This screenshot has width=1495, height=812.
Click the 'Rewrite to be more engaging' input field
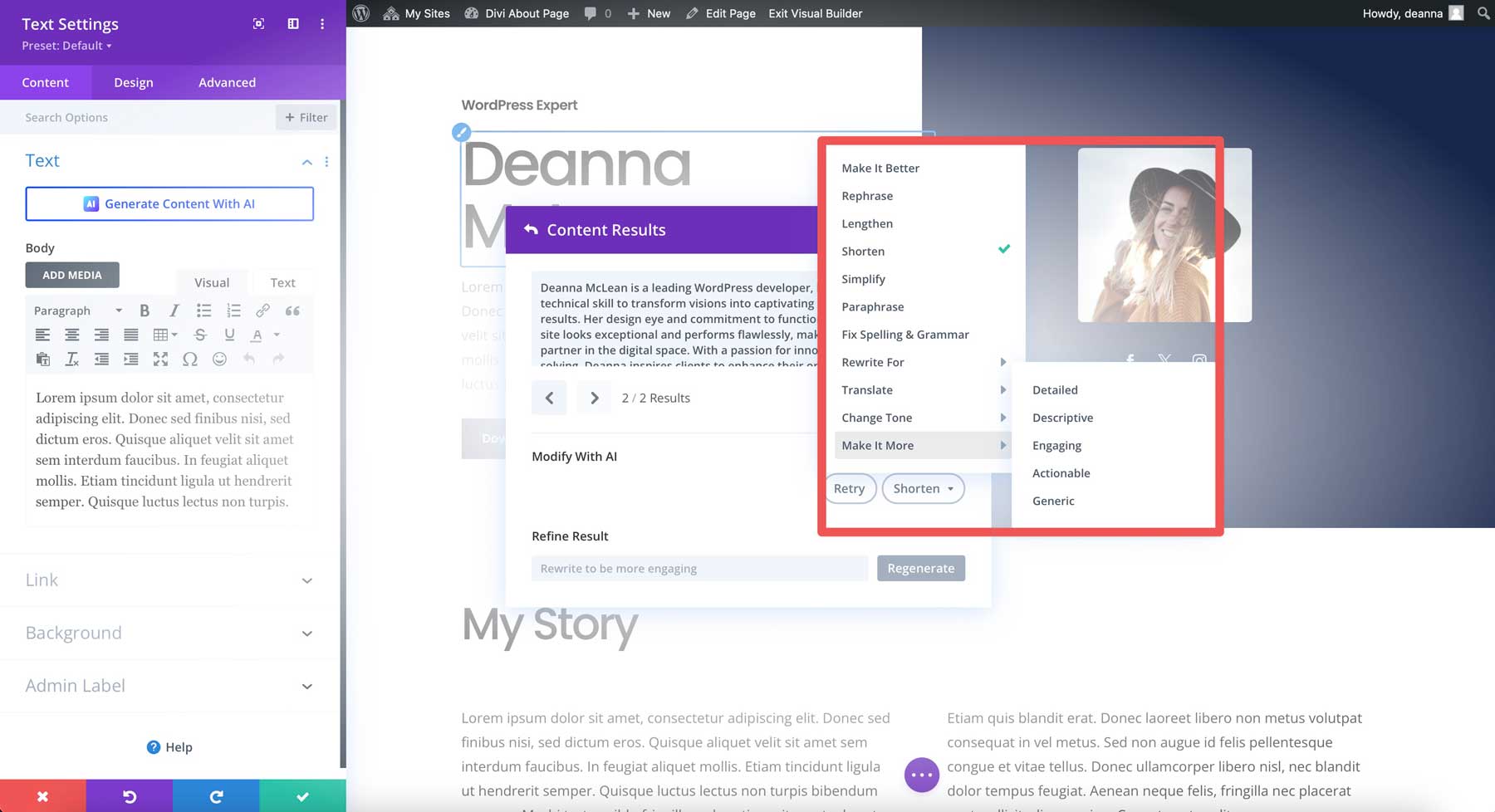pos(698,568)
